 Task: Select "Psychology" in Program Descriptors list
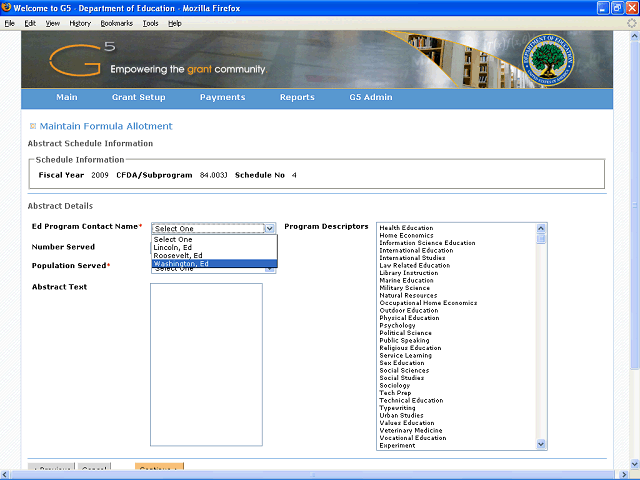pyautogui.click(x=397, y=326)
